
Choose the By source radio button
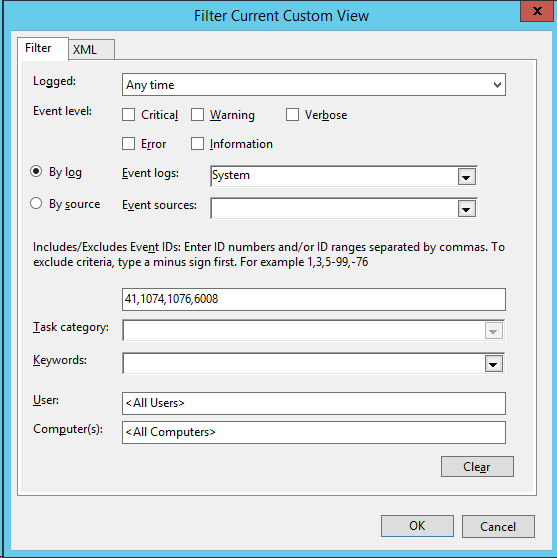36,204
